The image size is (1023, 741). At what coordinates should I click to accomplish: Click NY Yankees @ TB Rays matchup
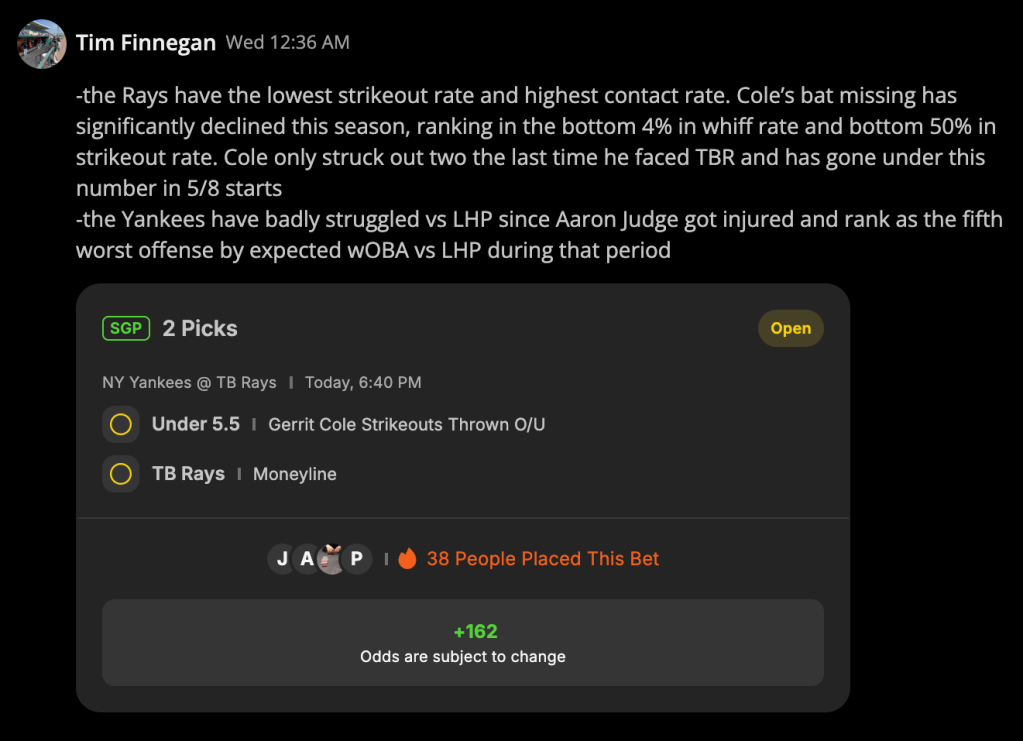(x=189, y=382)
